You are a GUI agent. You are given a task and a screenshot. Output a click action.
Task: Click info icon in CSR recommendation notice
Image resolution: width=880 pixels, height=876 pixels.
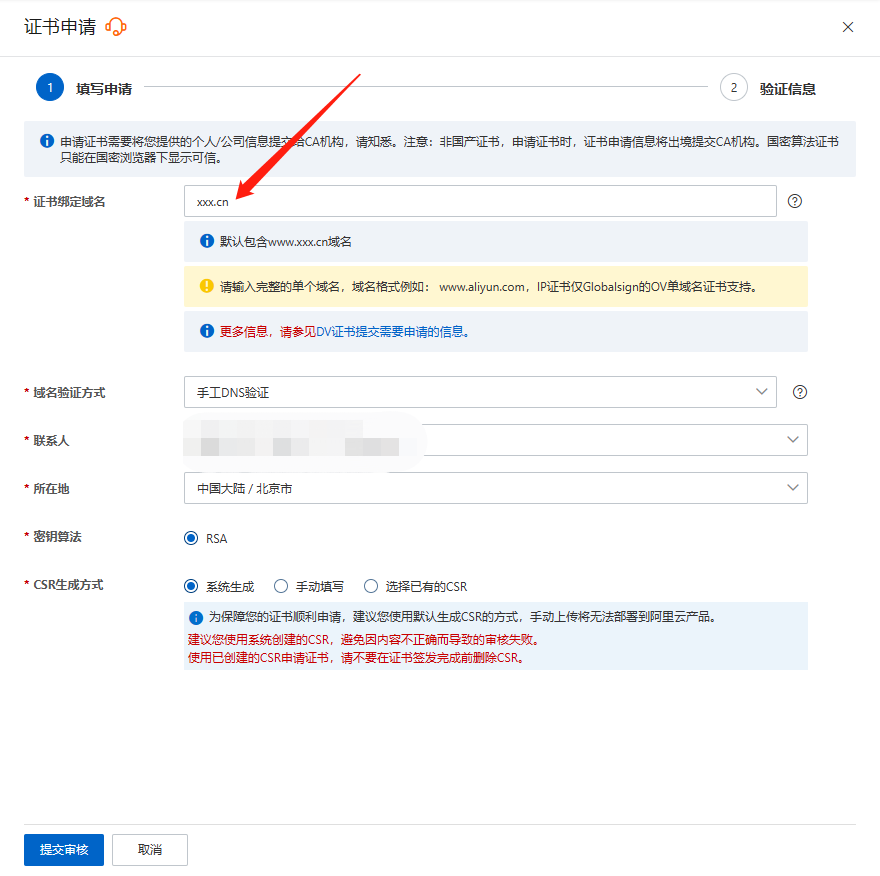coord(196,618)
